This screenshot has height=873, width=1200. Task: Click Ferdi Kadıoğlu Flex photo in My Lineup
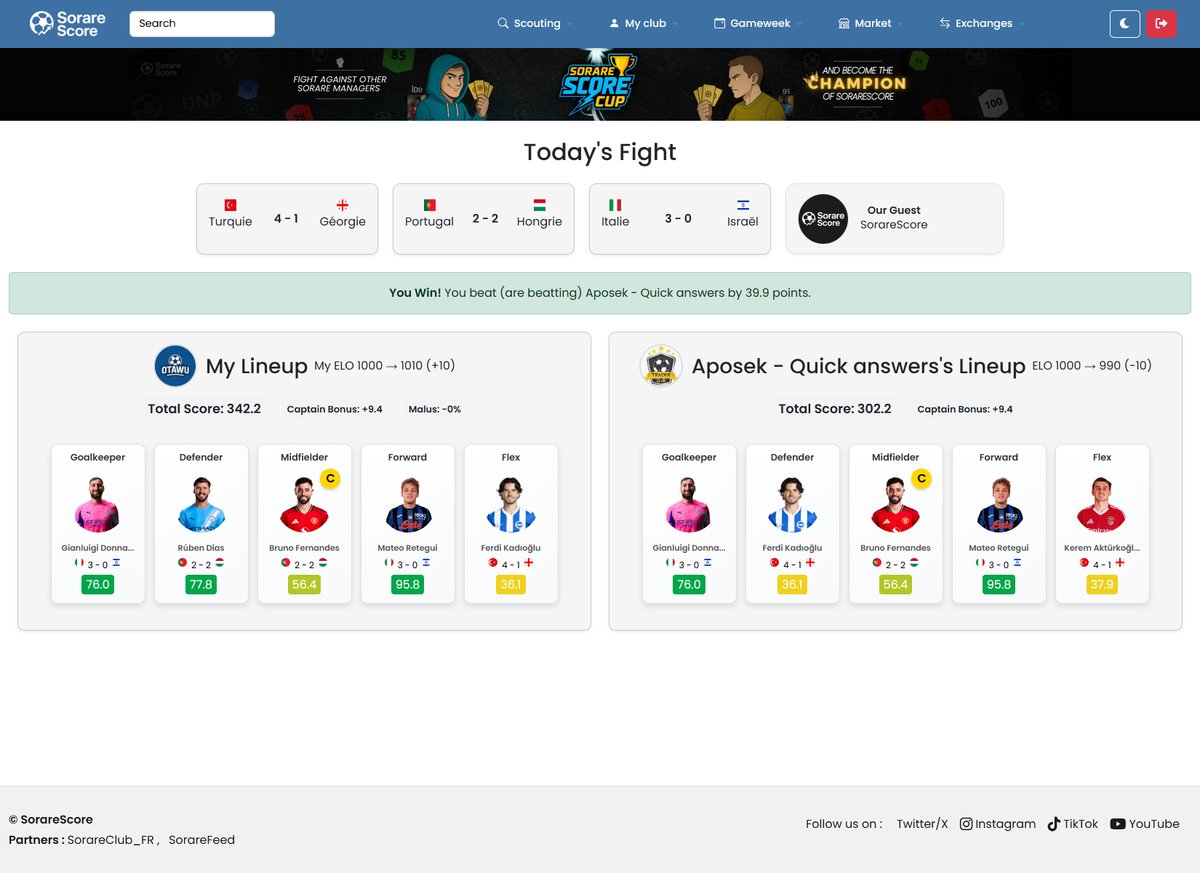(511, 504)
